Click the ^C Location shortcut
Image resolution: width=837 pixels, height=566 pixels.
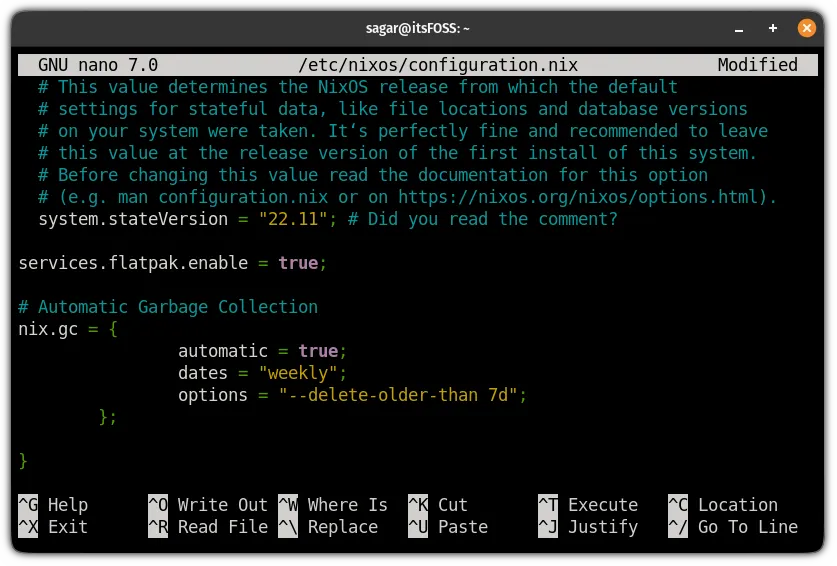tap(723, 505)
